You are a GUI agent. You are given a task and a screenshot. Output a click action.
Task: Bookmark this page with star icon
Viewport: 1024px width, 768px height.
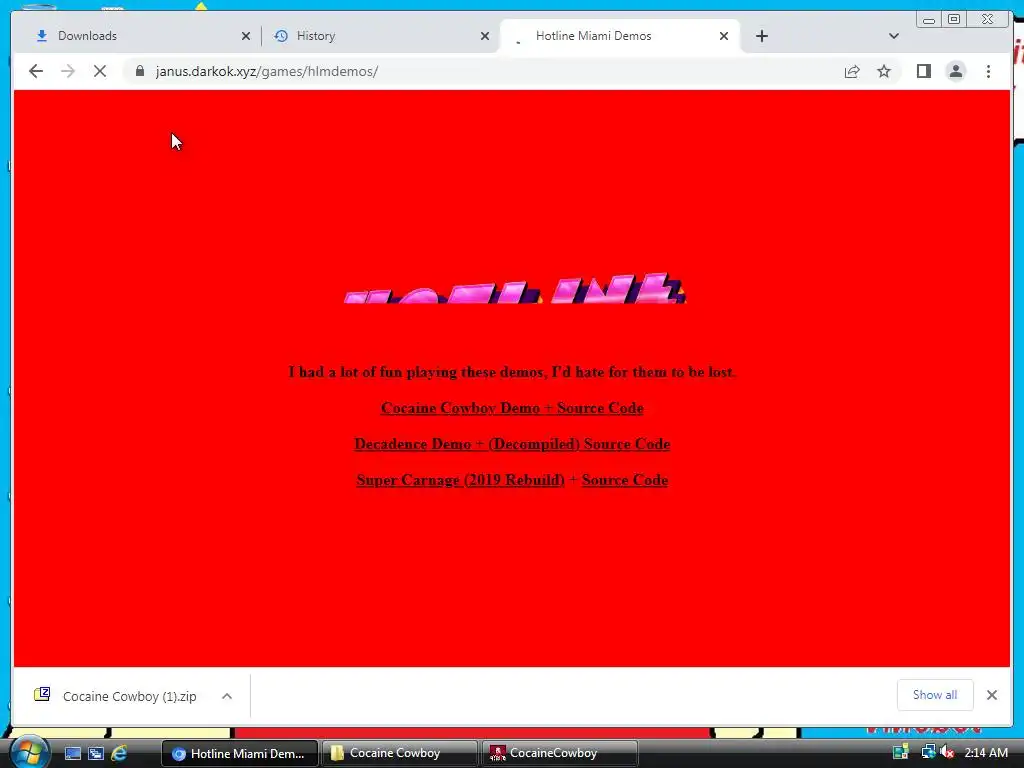pos(884,71)
